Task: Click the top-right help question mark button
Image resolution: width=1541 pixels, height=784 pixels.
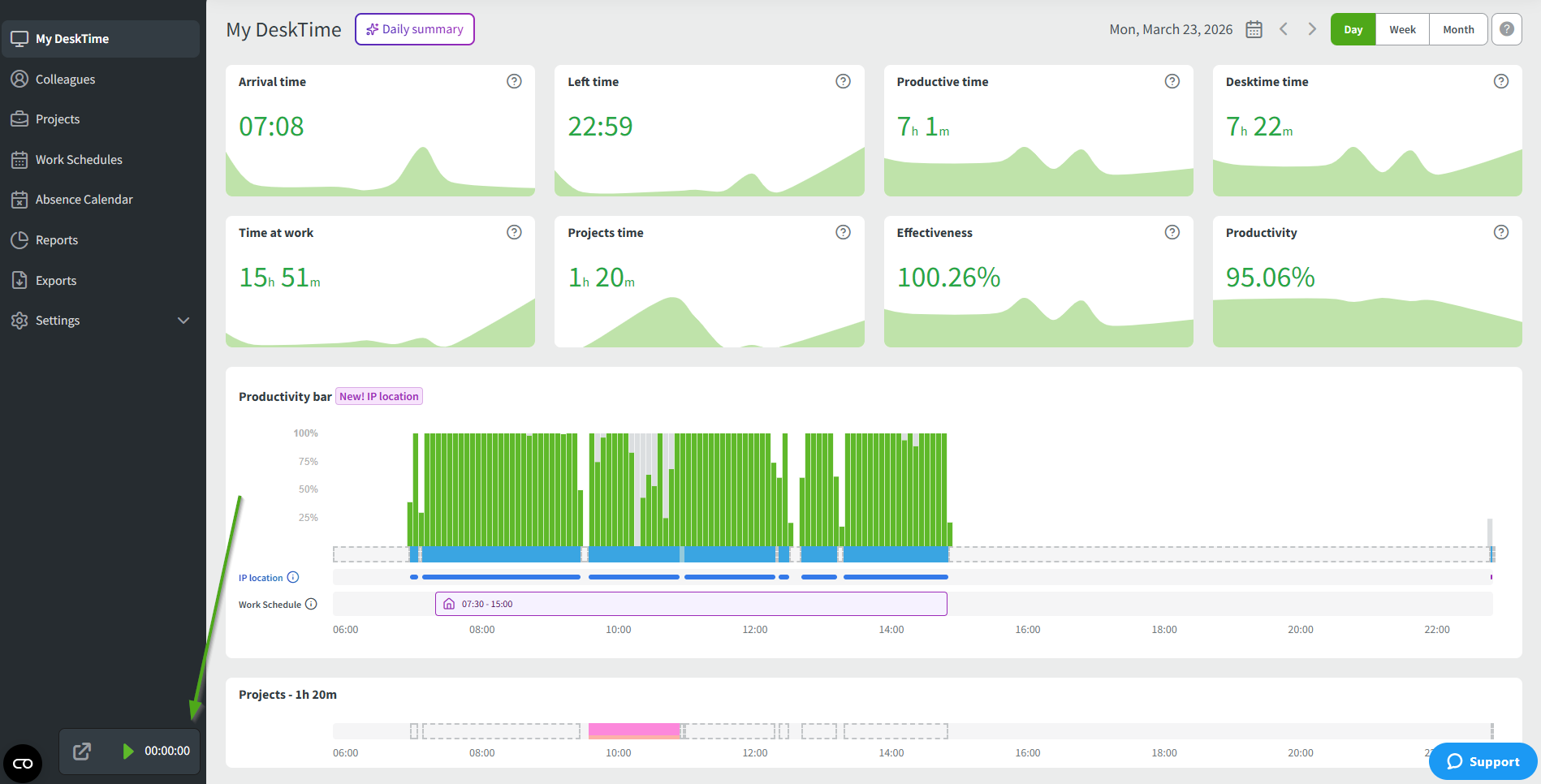Action: (1506, 29)
